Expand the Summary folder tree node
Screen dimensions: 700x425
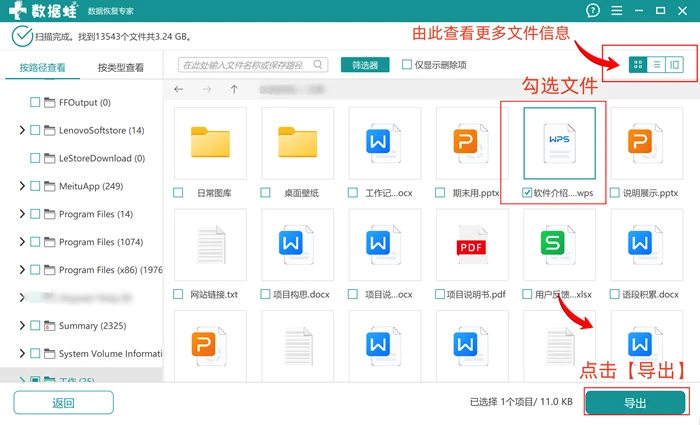coord(21,325)
